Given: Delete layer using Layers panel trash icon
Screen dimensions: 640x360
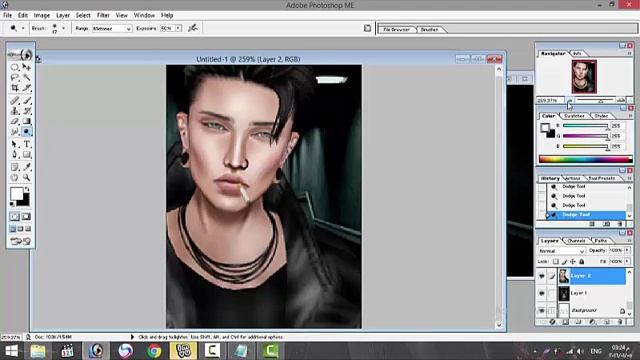Looking at the screenshot, I should (x=620, y=322).
